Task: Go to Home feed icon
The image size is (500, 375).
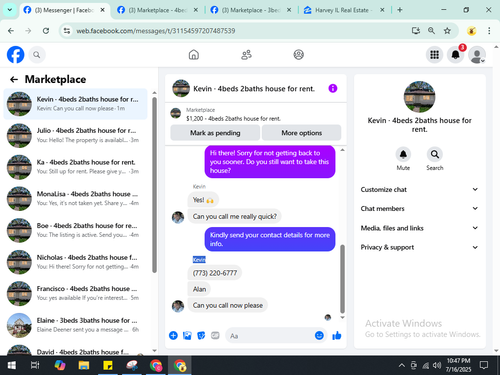Action: click(x=194, y=55)
